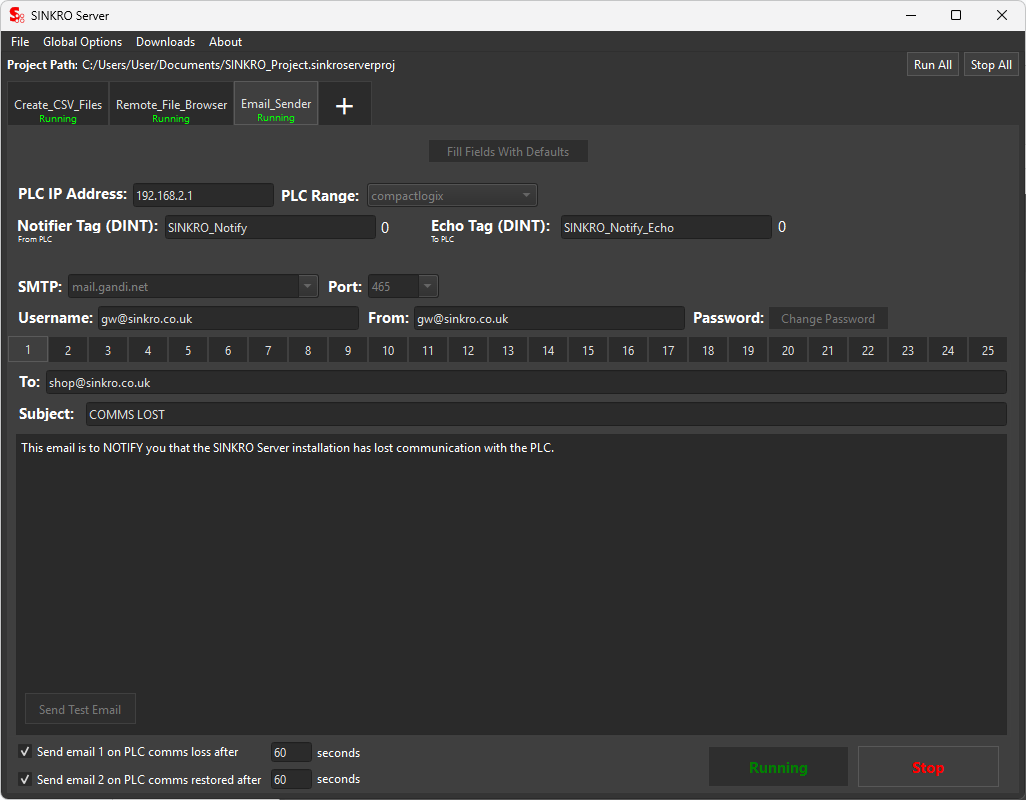The height and width of the screenshot is (800, 1026).
Task: Switch to the Create_CSV_Files tab
Action: (x=58, y=109)
